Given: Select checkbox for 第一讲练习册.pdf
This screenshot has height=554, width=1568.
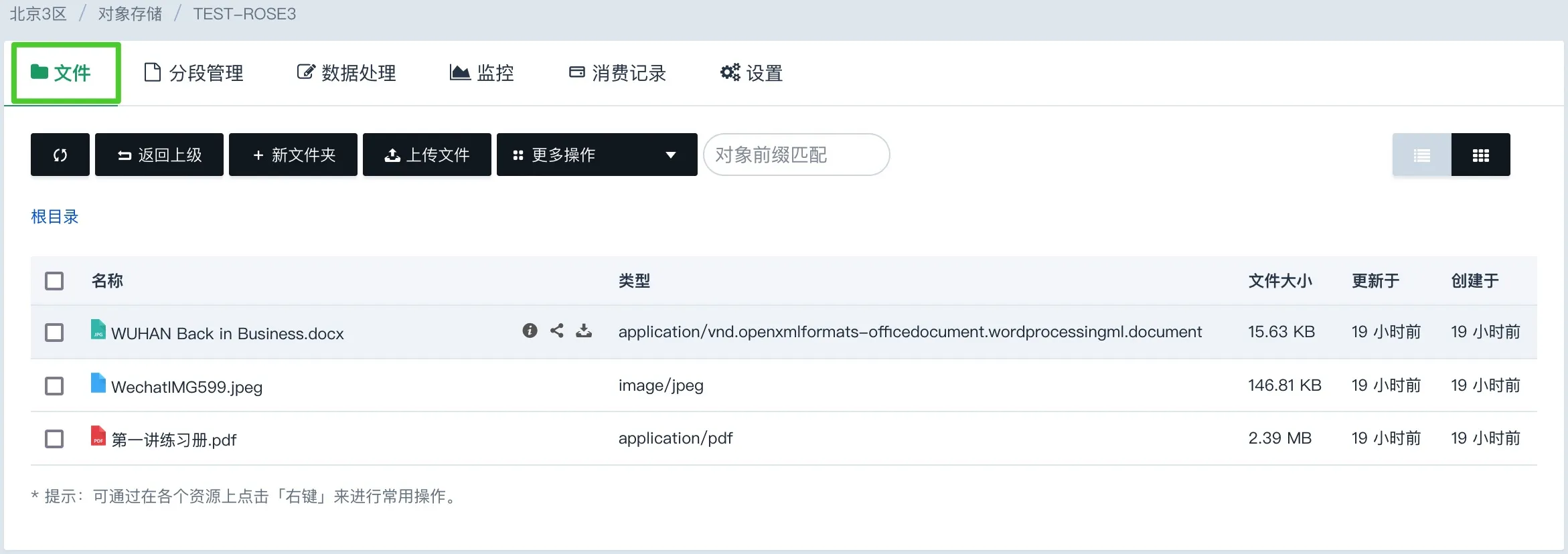Looking at the screenshot, I should [x=54, y=439].
